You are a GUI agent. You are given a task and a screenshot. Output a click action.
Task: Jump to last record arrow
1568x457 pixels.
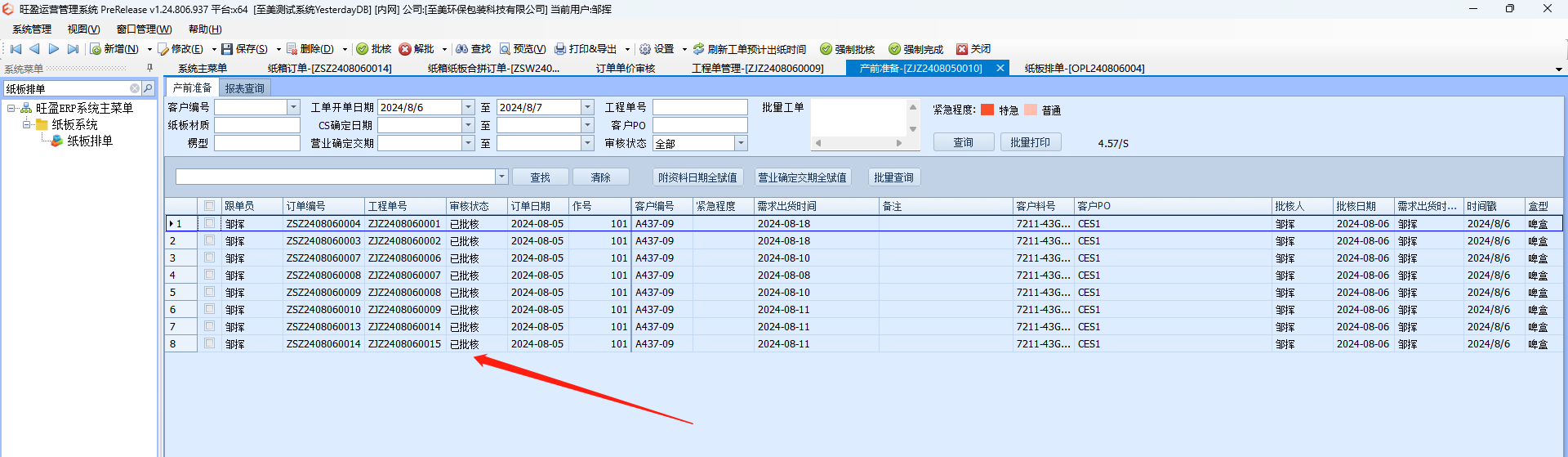73,49
